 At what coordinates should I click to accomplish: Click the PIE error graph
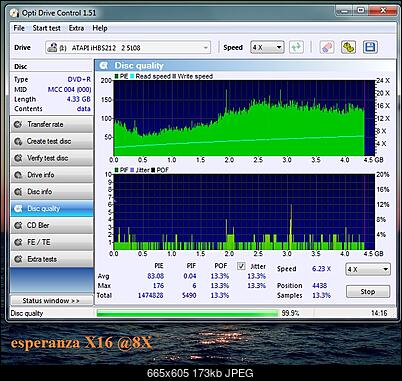[x=244, y=118]
